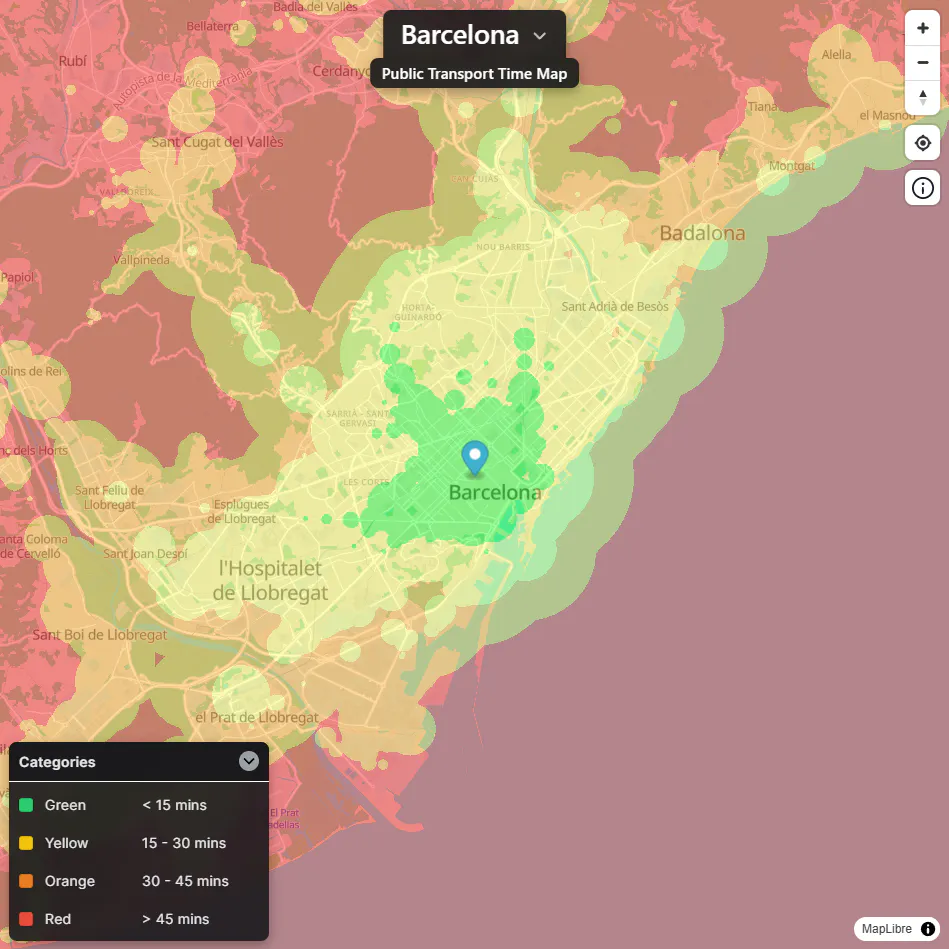Screen dimensions: 949x949
Task: Locate me with the geolocate button
Action: pyautogui.click(x=922, y=143)
